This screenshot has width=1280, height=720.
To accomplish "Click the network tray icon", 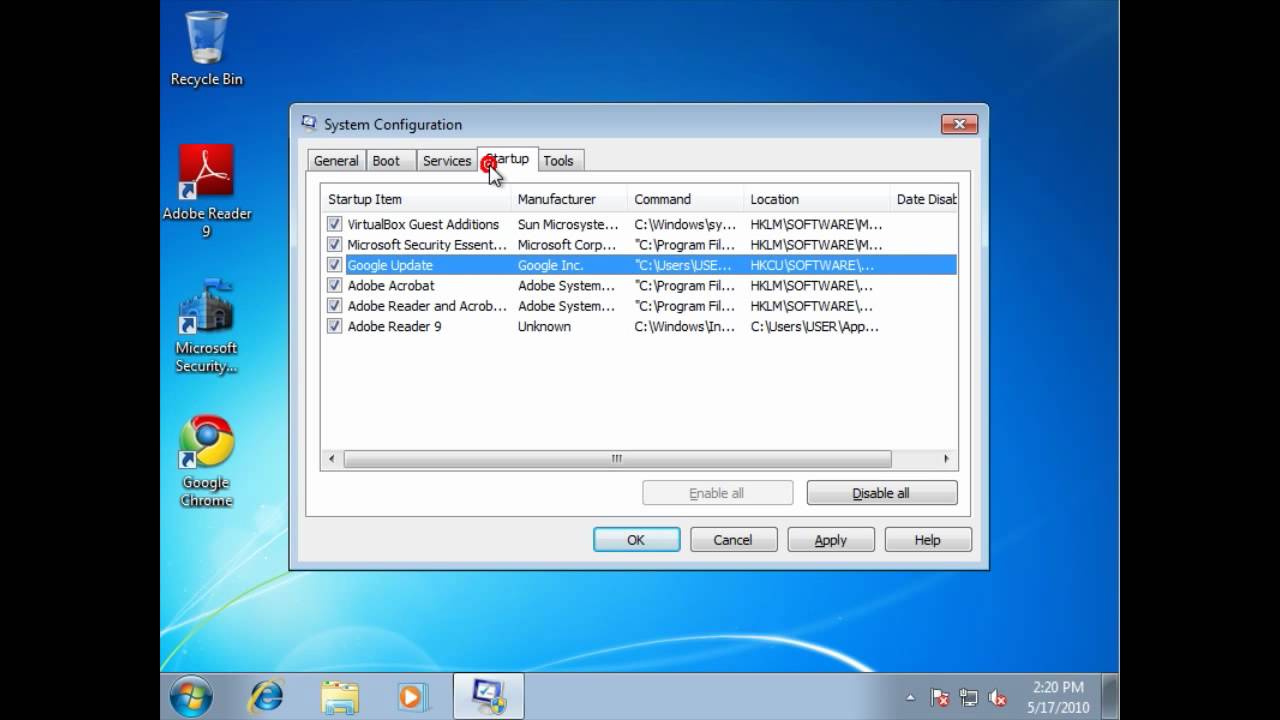I will coord(969,698).
